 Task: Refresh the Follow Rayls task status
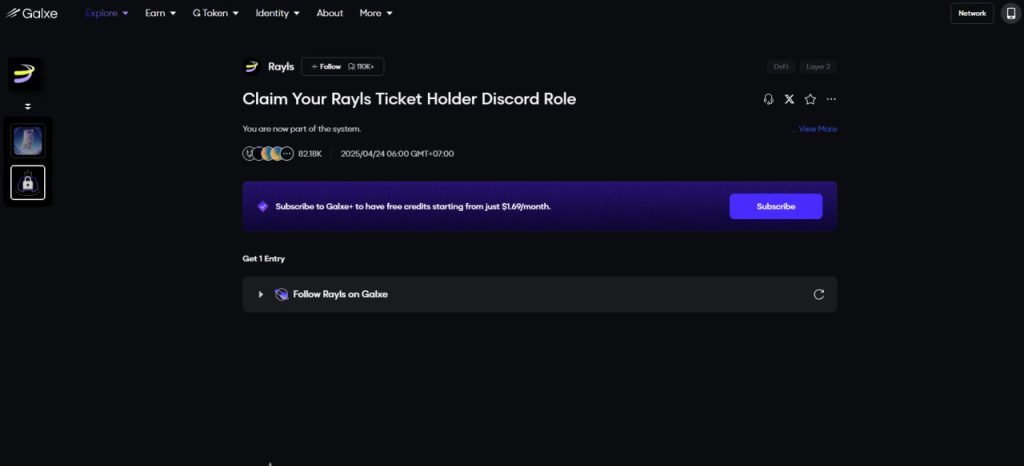819,295
